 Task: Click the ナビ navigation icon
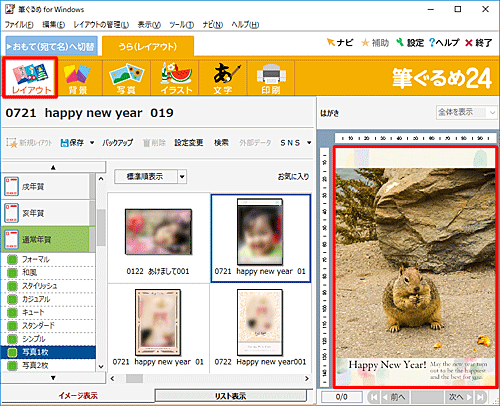pyautogui.click(x=340, y=43)
